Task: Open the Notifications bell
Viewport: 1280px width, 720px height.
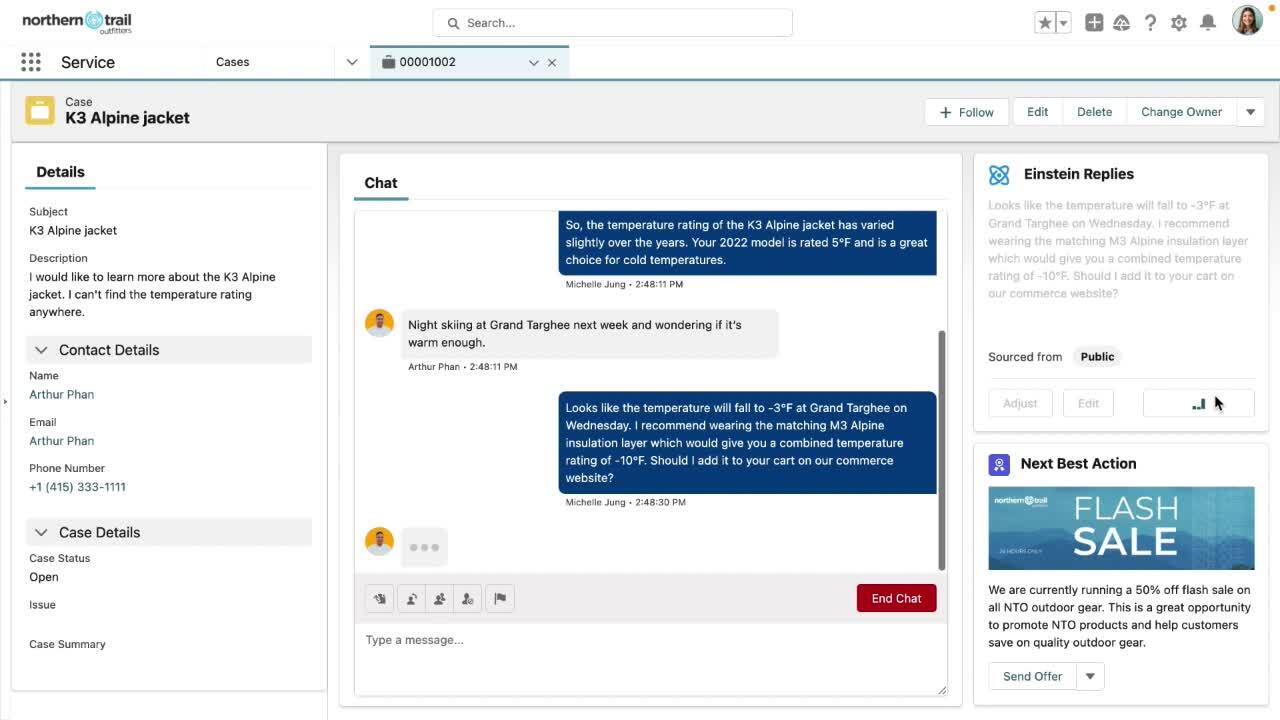Action: (x=1208, y=23)
